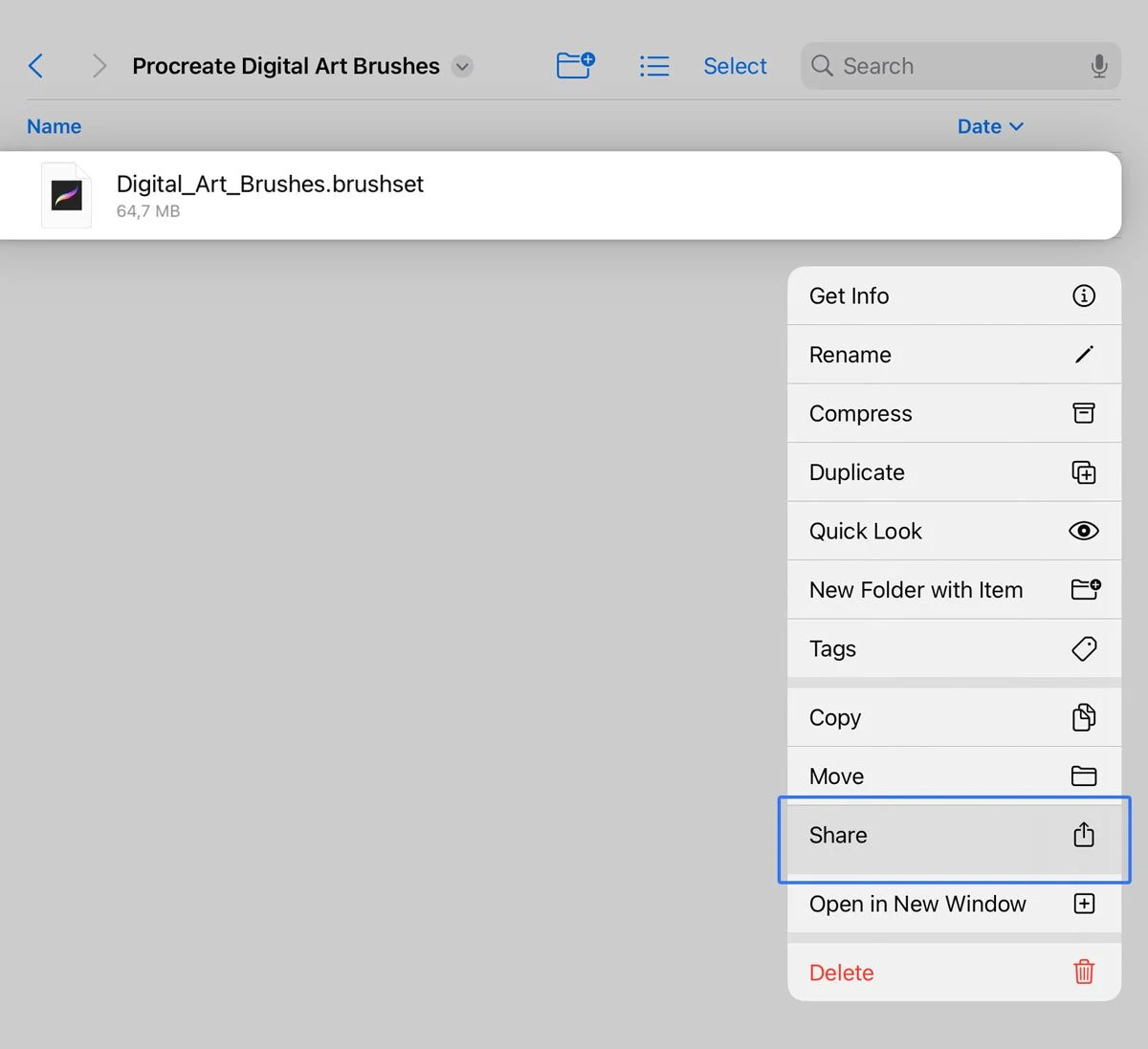Open the Date sort dropdown
Viewport: 1148px width, 1049px height.
click(990, 126)
